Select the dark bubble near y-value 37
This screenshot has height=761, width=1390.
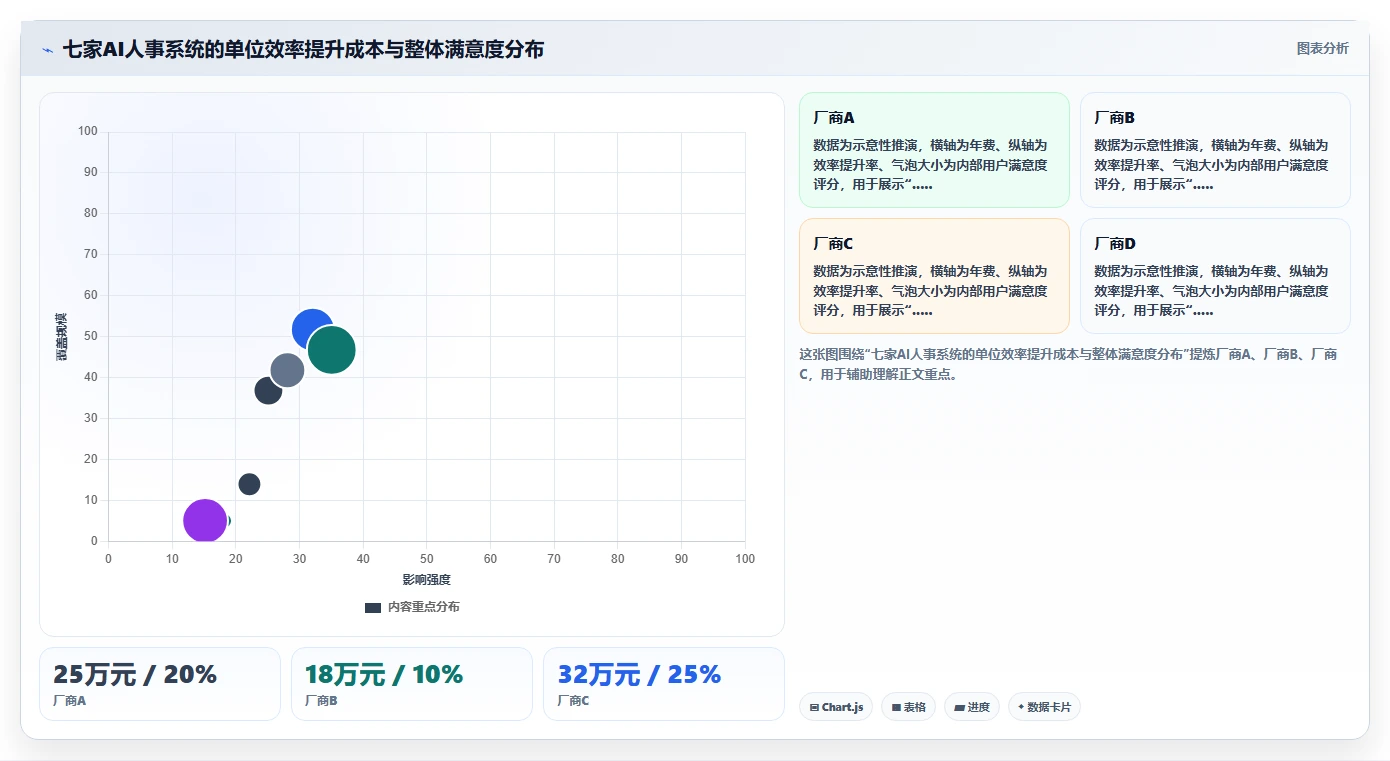(x=267, y=391)
